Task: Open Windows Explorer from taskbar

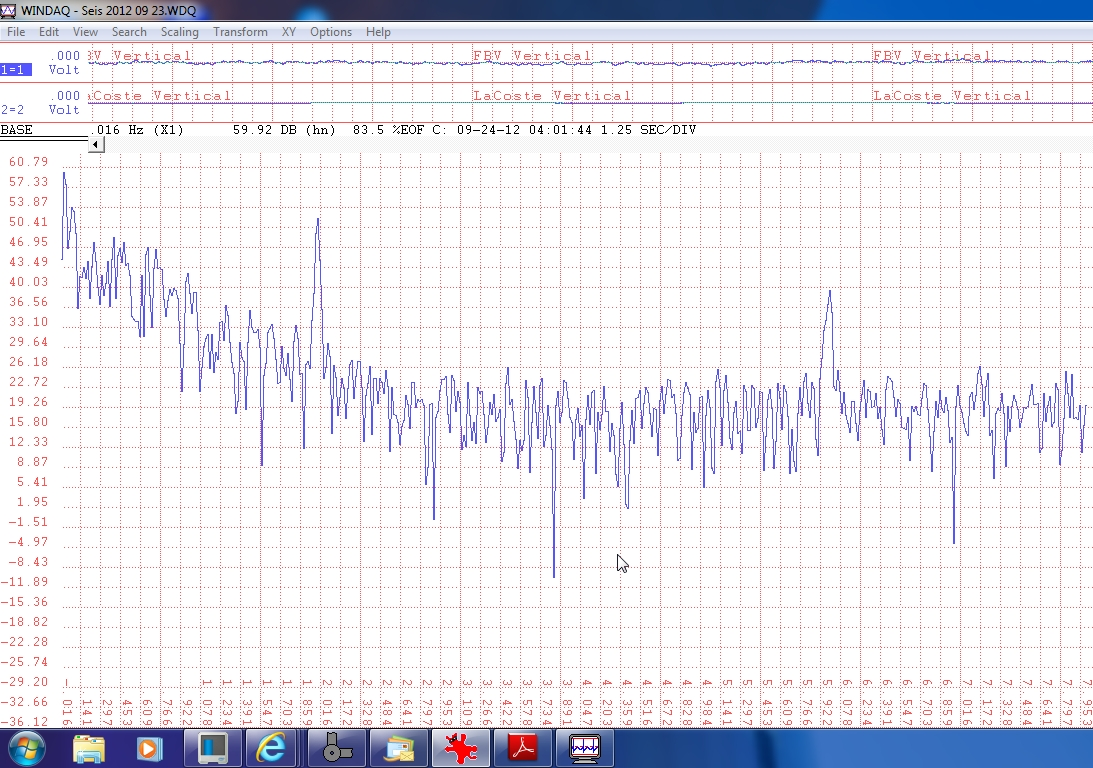Action: pyautogui.click(x=89, y=749)
